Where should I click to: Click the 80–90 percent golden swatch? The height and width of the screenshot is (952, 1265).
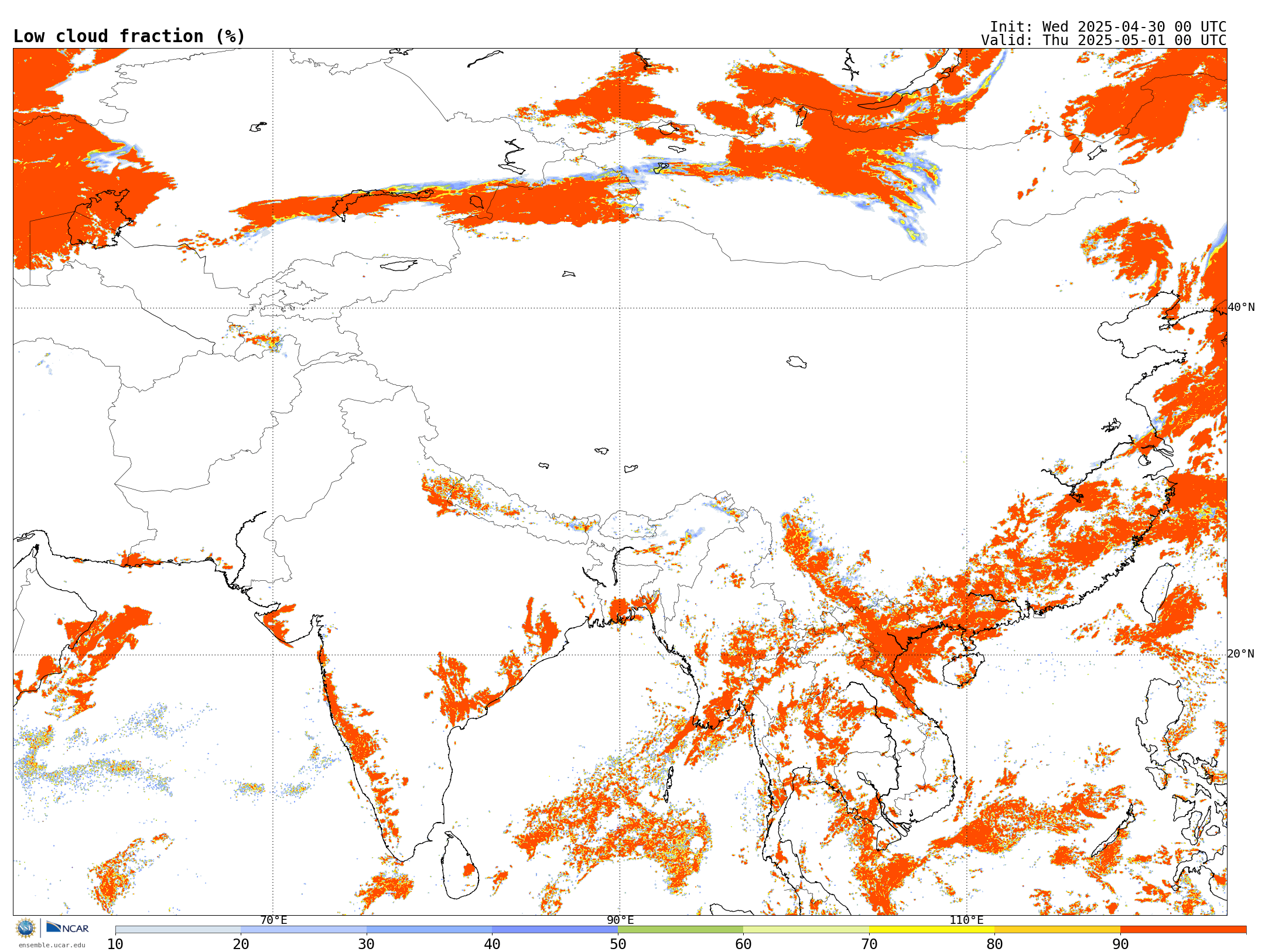coord(1057,930)
